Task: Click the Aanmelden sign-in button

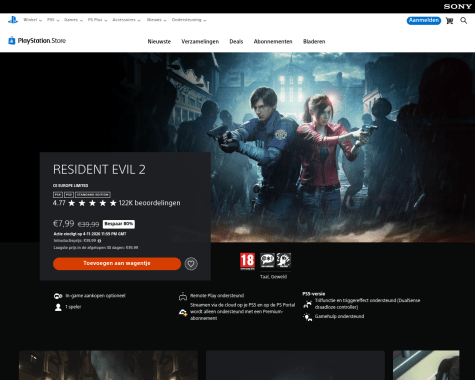Action: click(x=424, y=21)
